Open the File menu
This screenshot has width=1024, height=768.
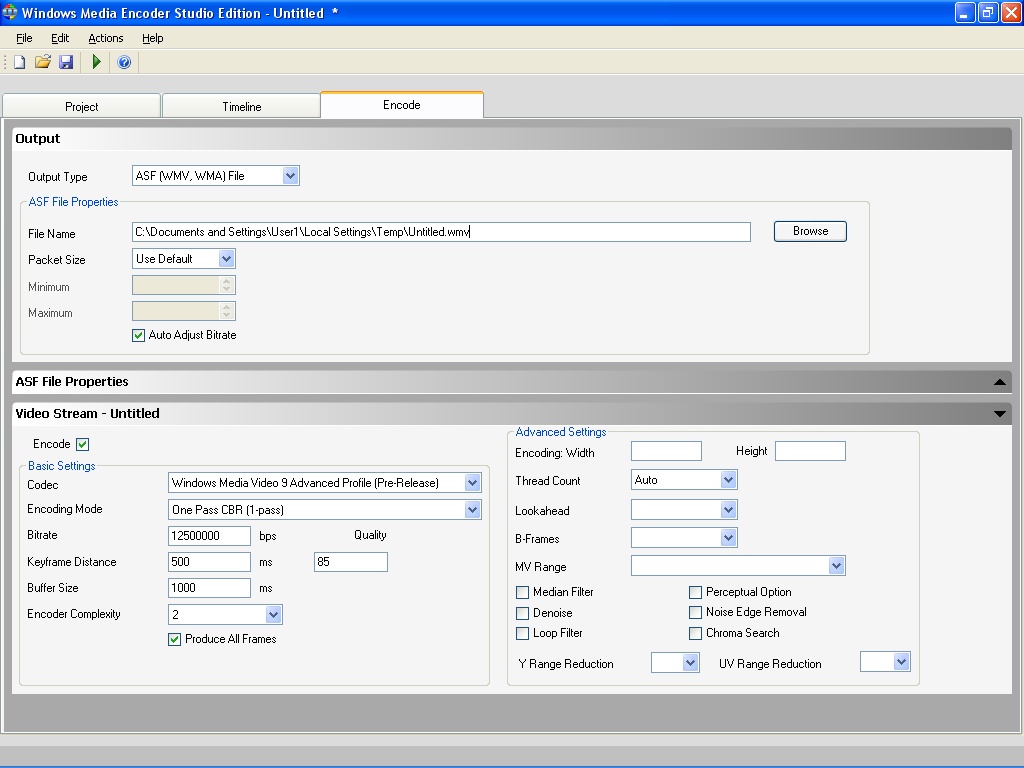[x=24, y=38]
